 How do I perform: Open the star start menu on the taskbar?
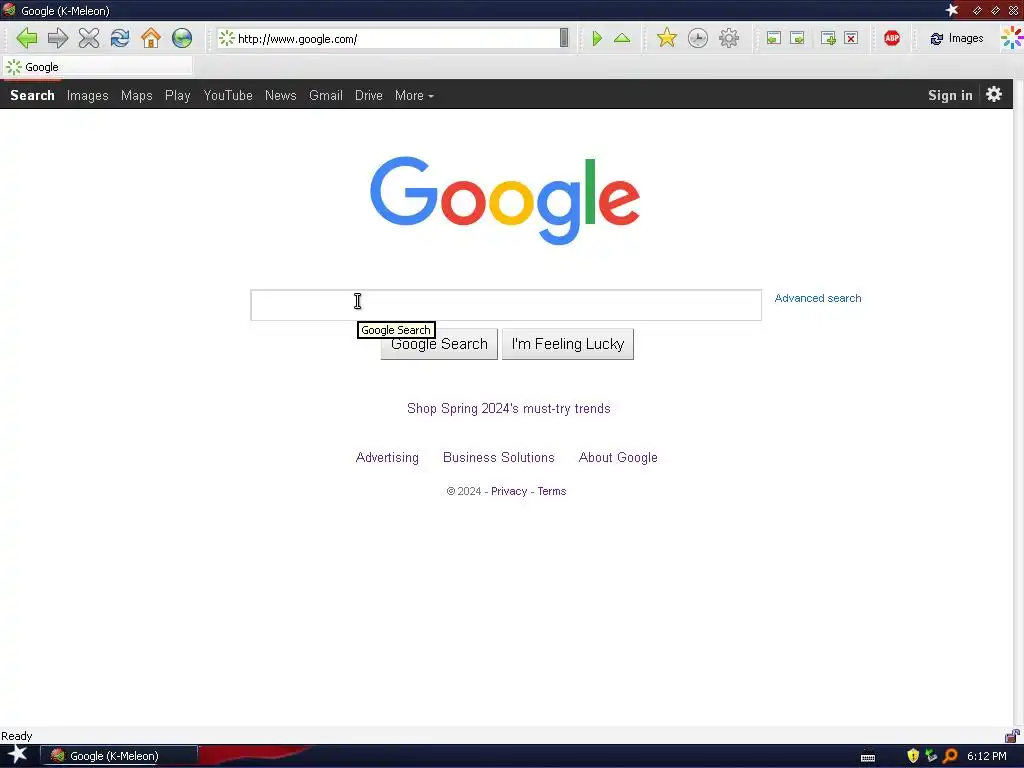pyautogui.click(x=18, y=755)
